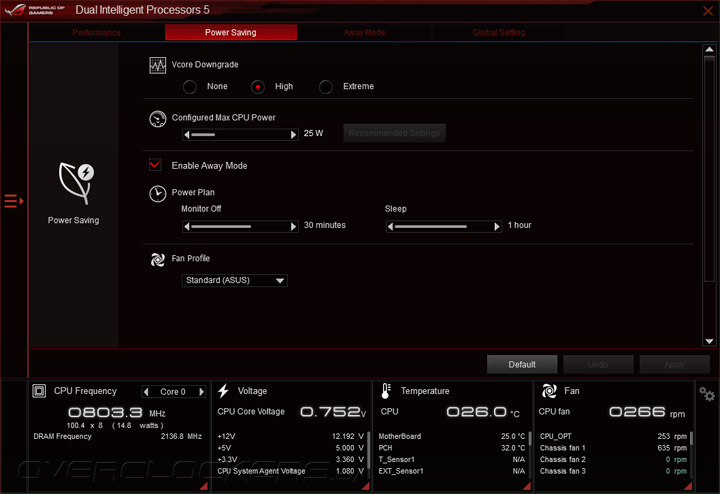720x494 pixels.
Task: Switch to next CPU core with right arrow
Action: tap(201, 392)
